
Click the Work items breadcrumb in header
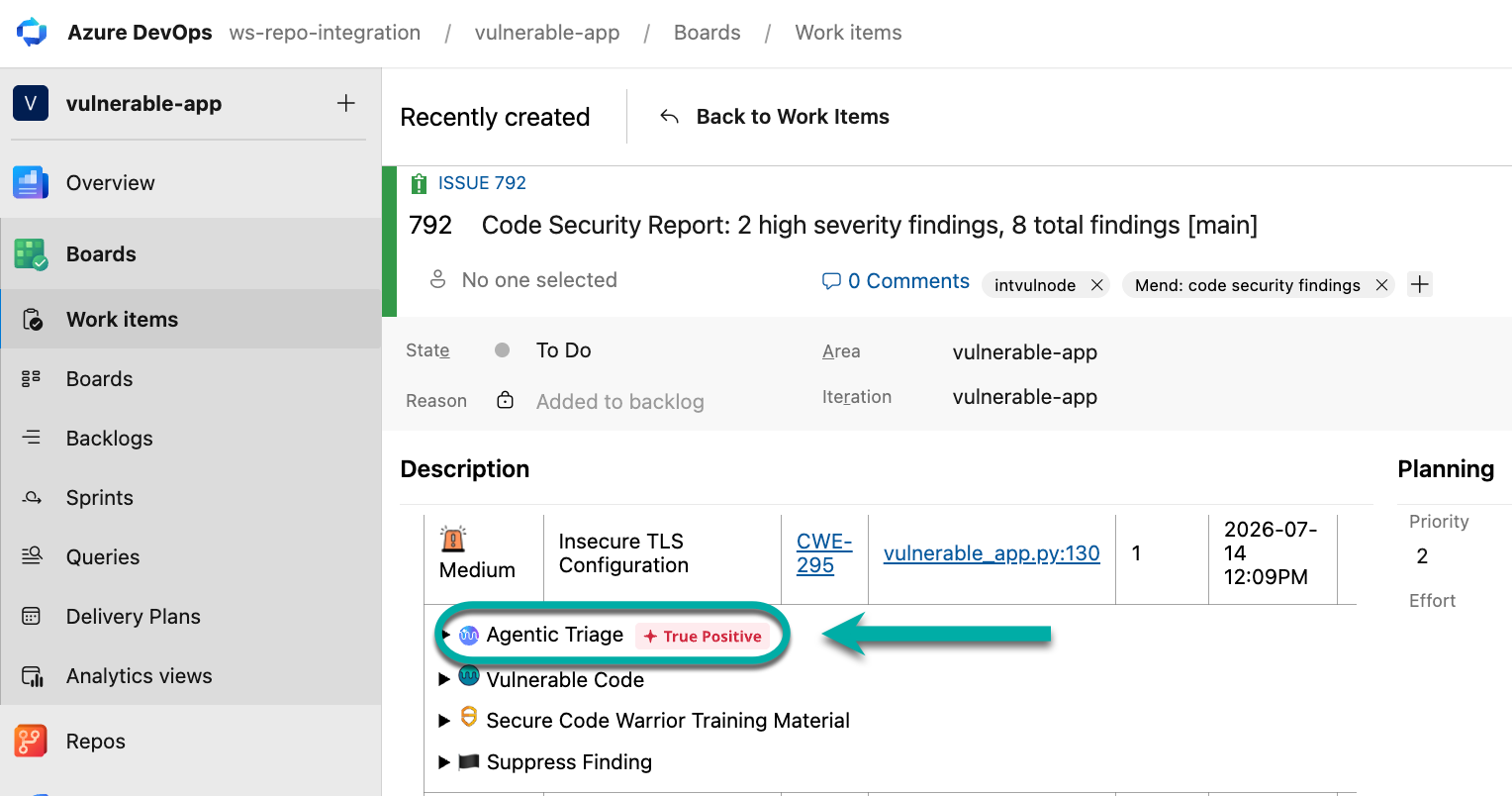849,33
